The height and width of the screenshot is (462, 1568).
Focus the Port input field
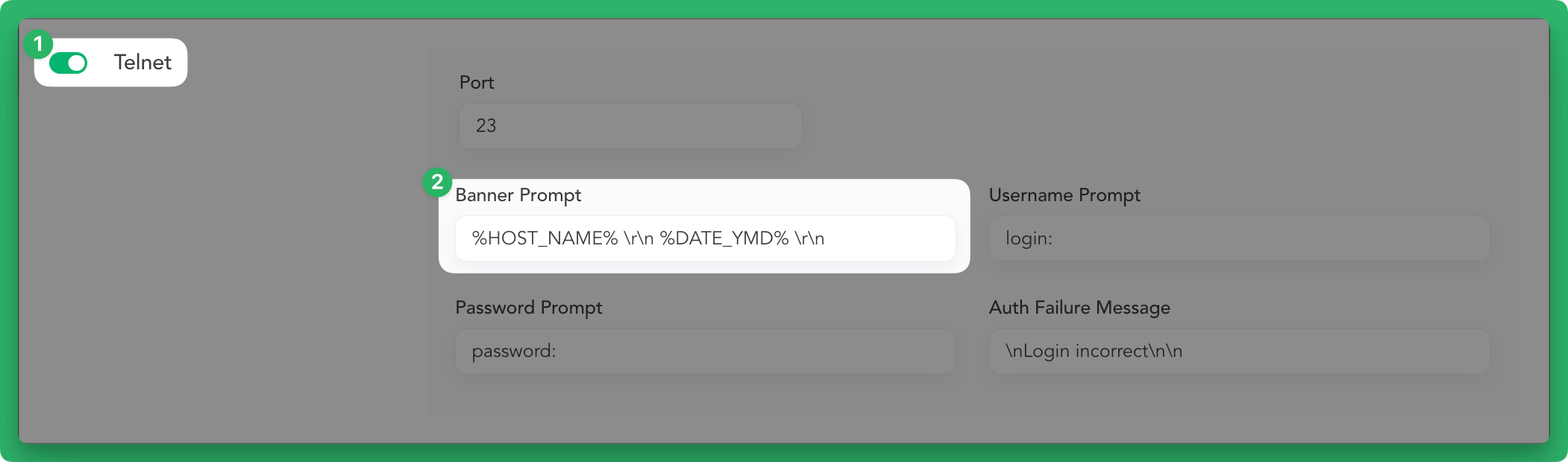click(x=630, y=126)
